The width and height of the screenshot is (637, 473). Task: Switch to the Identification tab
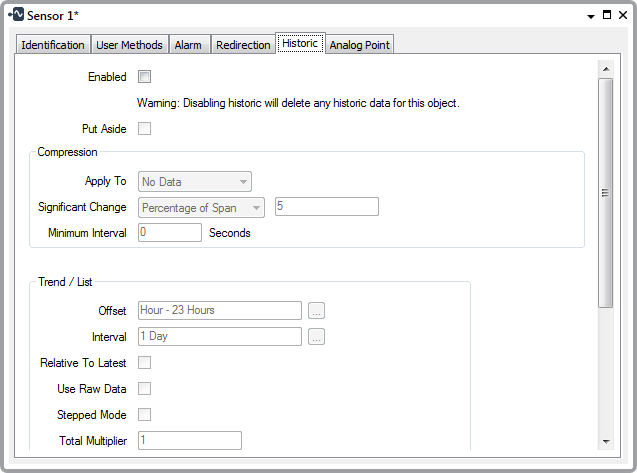pos(53,45)
